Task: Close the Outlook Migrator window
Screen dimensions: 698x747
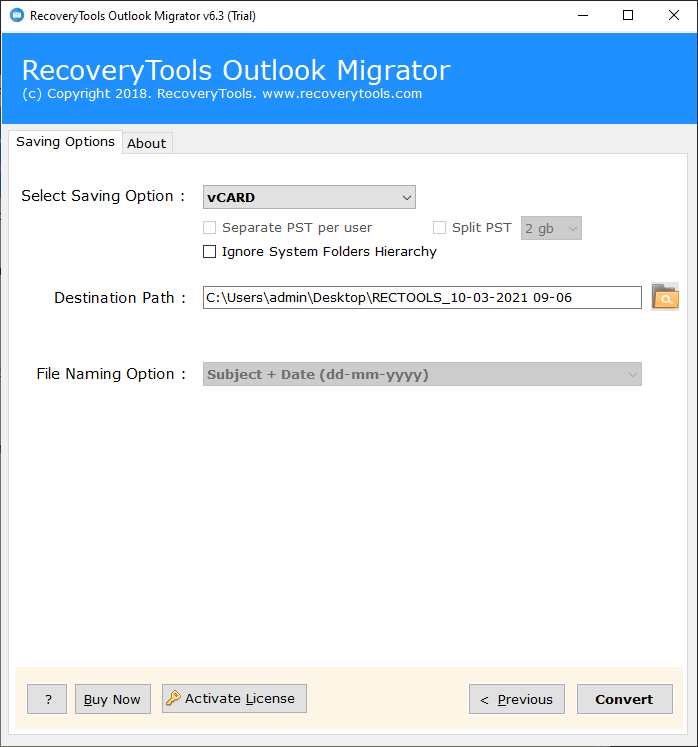Action: tap(674, 16)
